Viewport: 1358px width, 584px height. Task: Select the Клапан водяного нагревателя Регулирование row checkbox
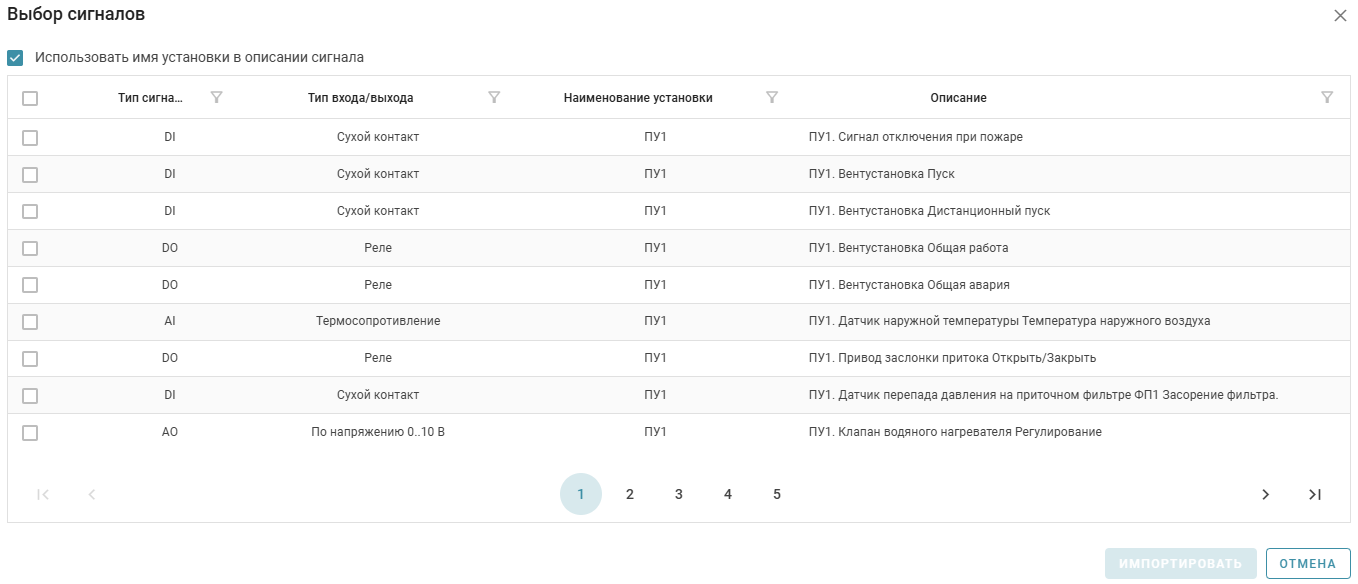pos(30,433)
